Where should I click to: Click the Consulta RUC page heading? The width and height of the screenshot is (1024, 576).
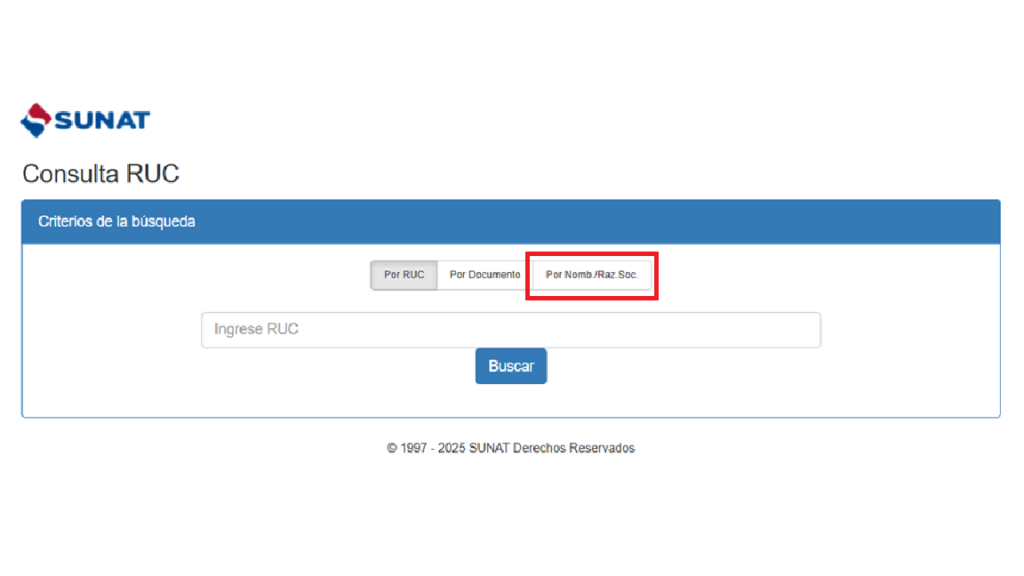click(101, 174)
